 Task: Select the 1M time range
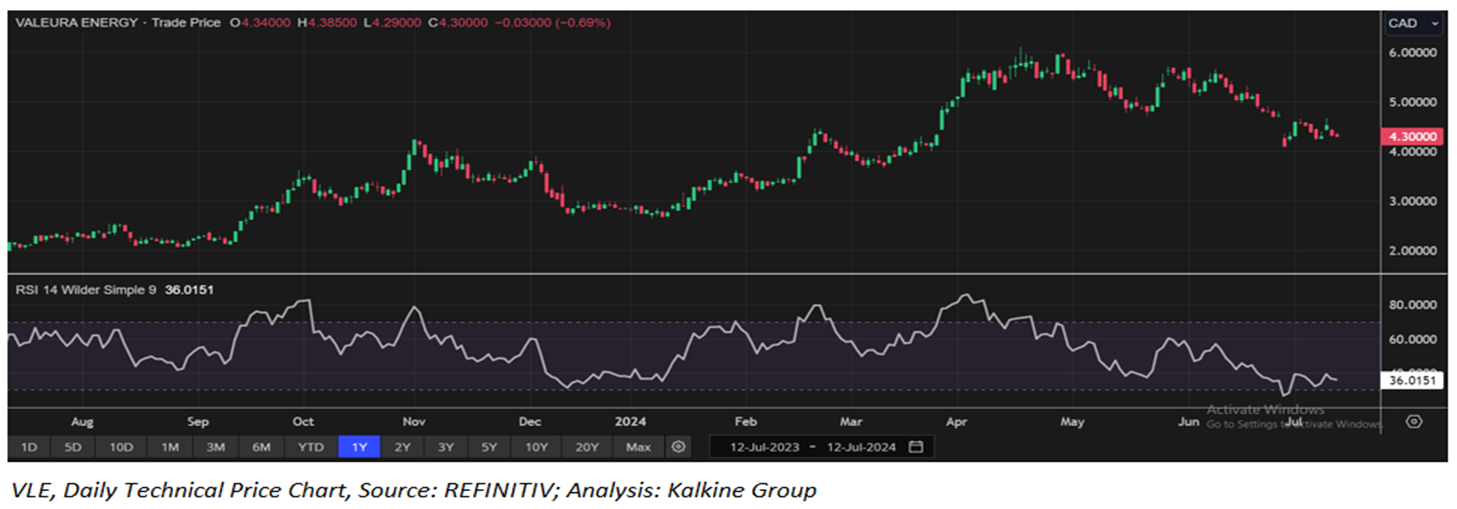170,447
